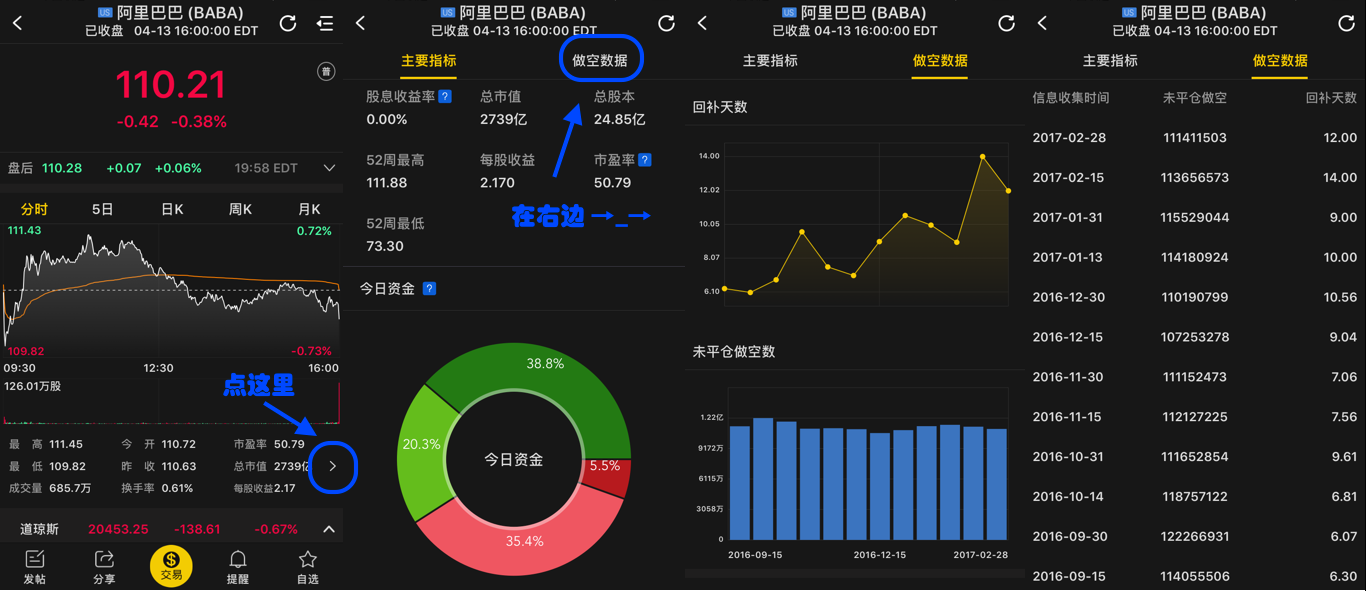Tap the back arrow on the chart screen
This screenshot has height=591, width=1366.
pos(16,22)
